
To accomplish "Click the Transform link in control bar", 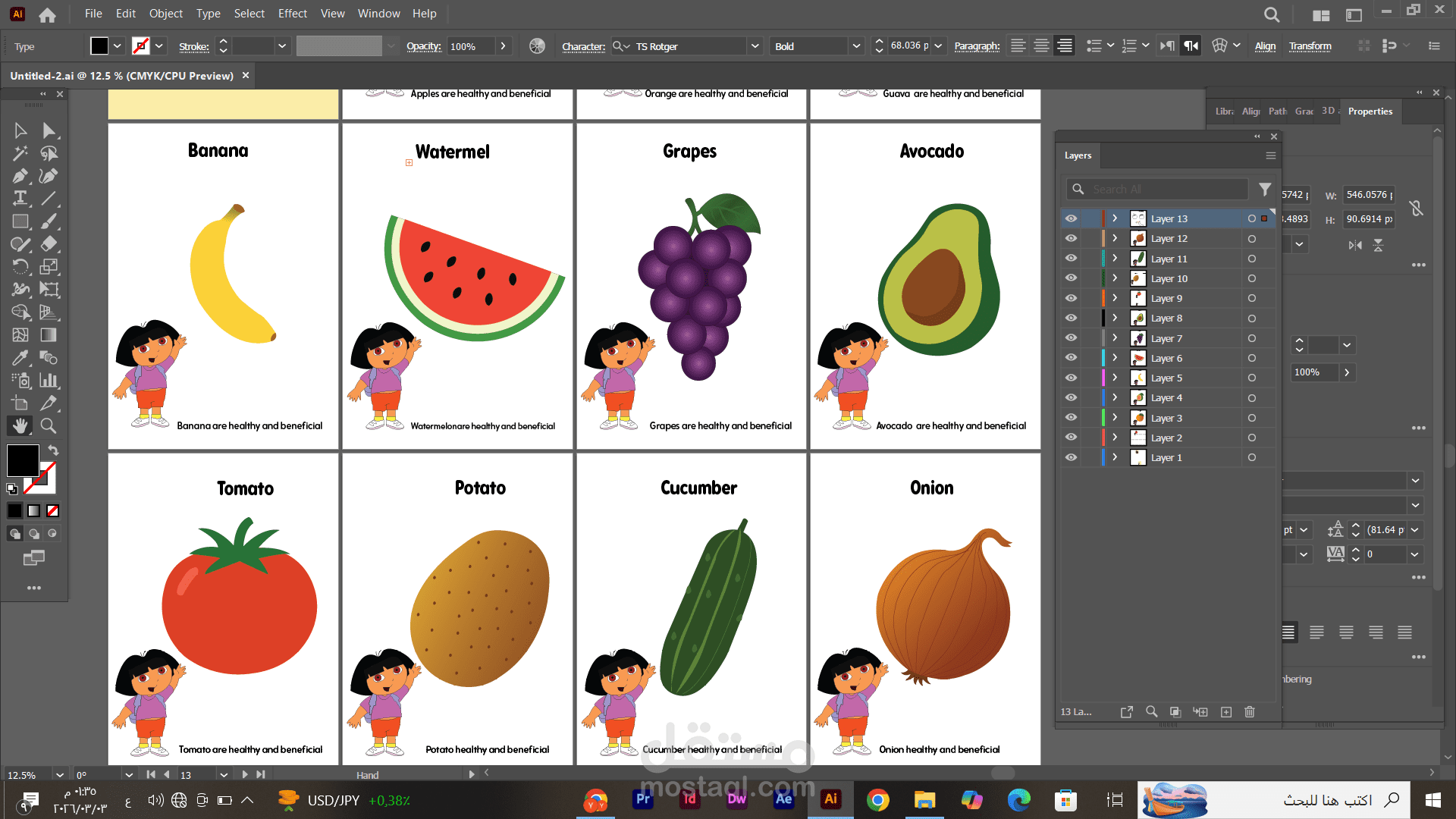I will pyautogui.click(x=1310, y=46).
